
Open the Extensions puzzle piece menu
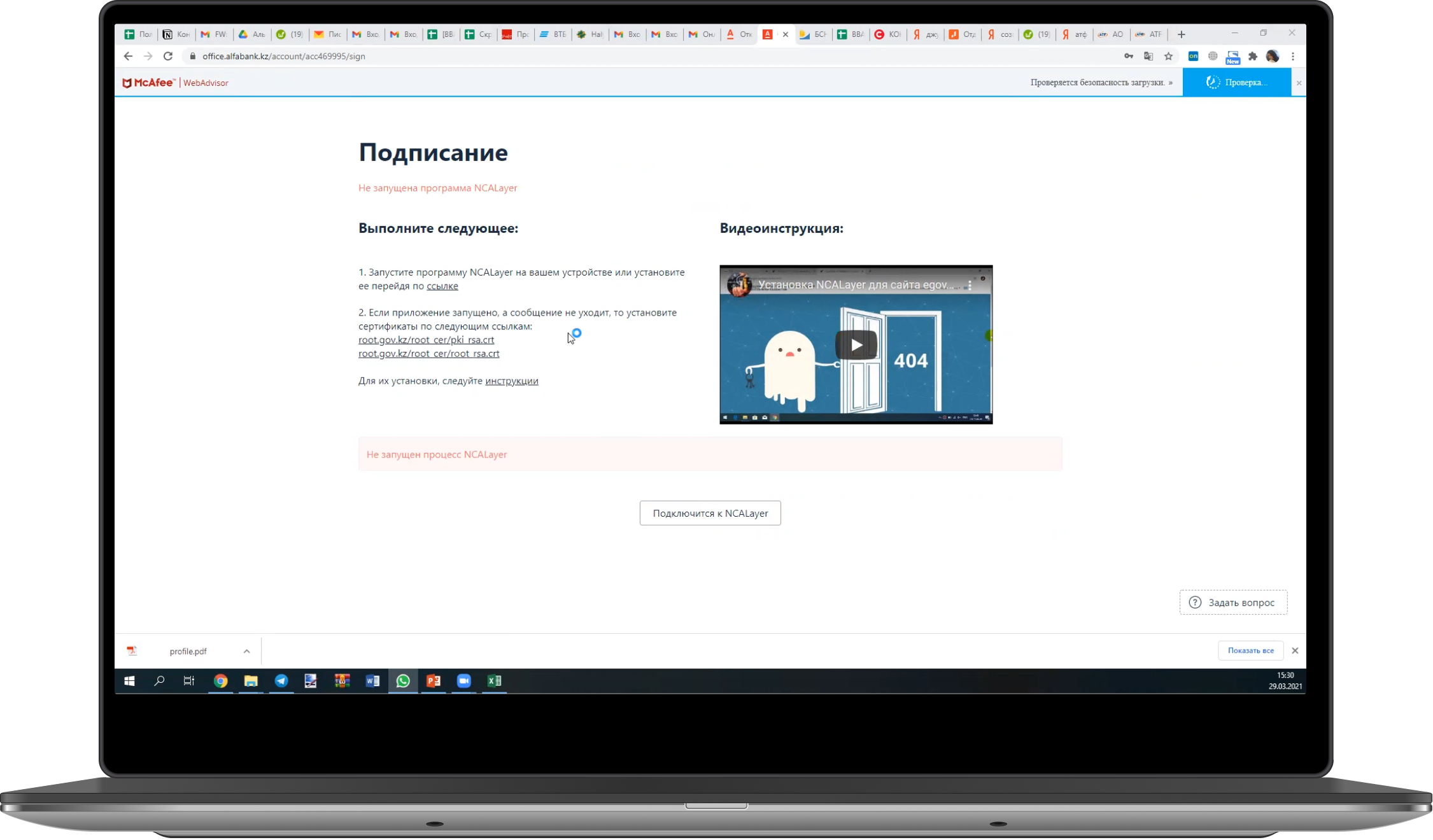click(1253, 56)
